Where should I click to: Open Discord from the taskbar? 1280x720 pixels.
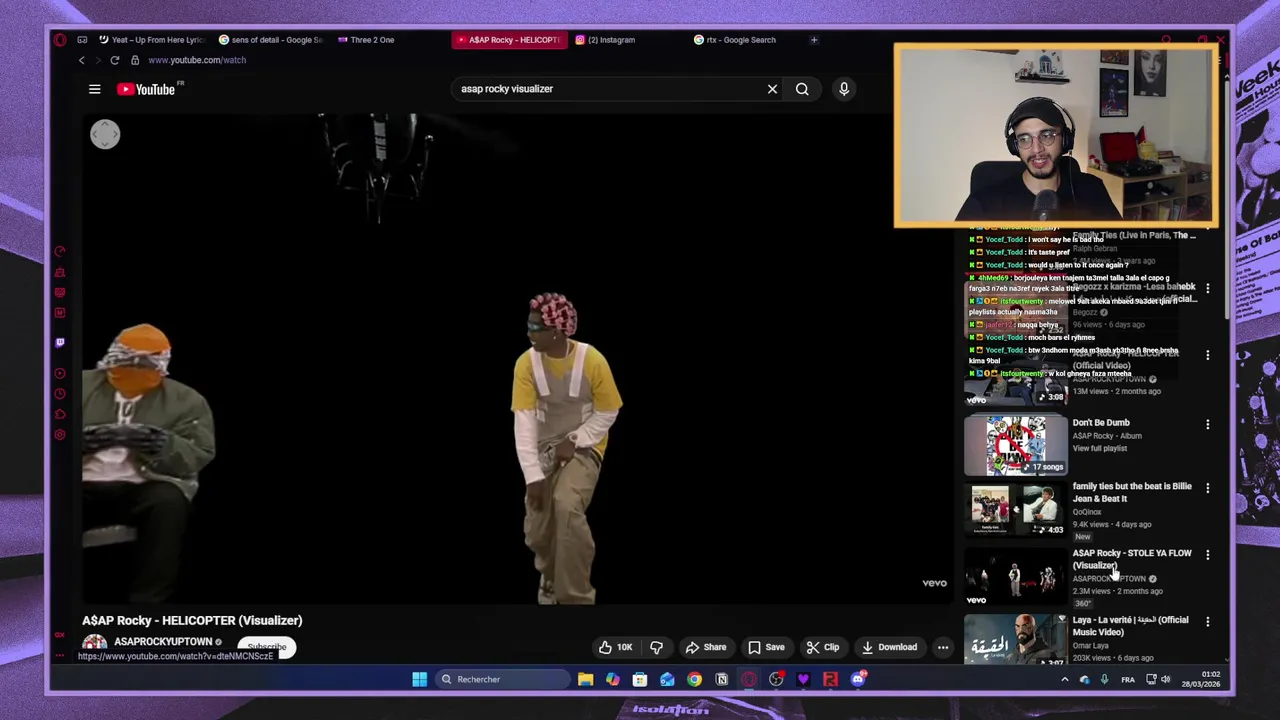coord(858,679)
